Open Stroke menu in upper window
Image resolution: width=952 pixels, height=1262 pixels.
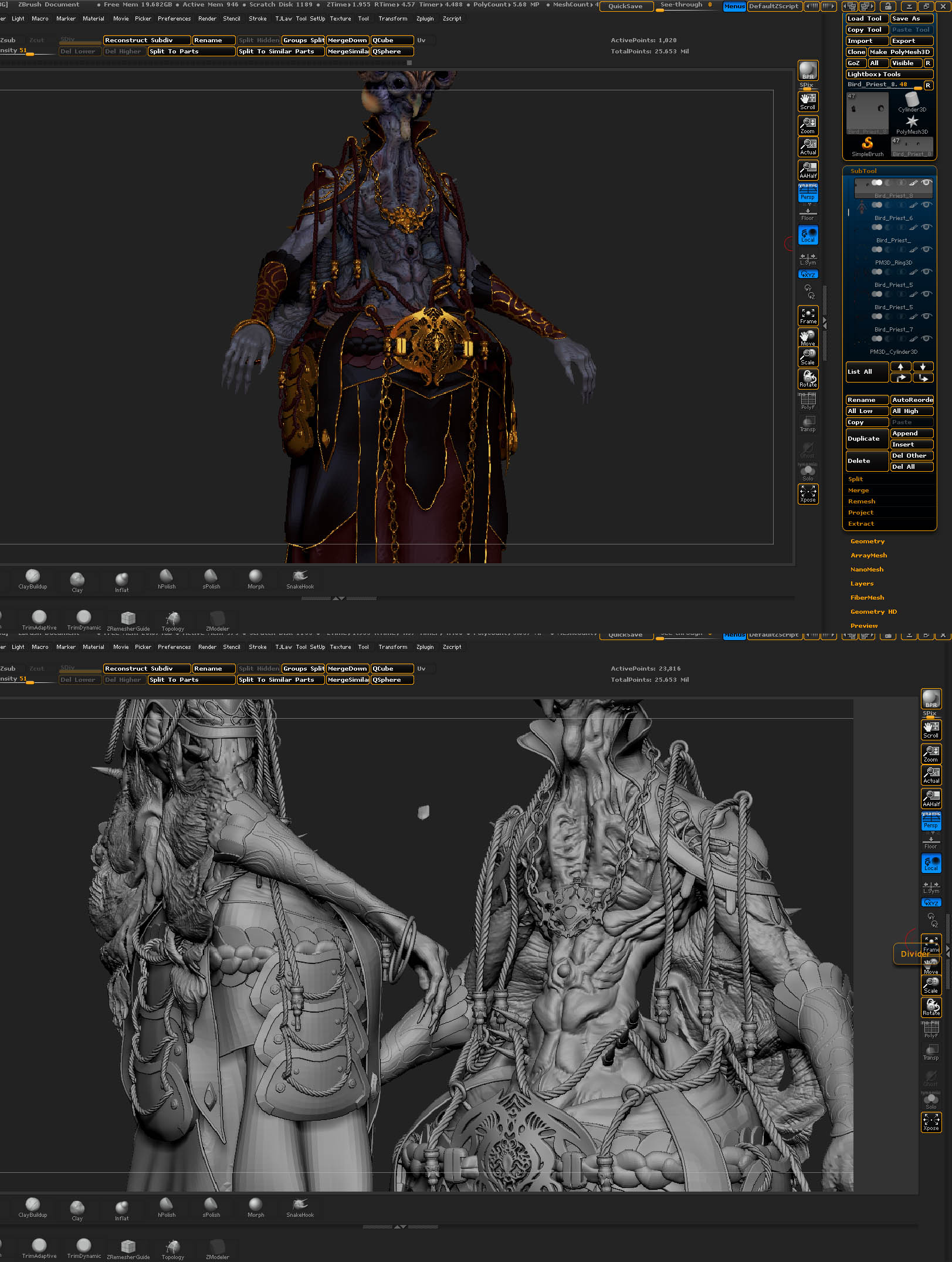[x=258, y=19]
